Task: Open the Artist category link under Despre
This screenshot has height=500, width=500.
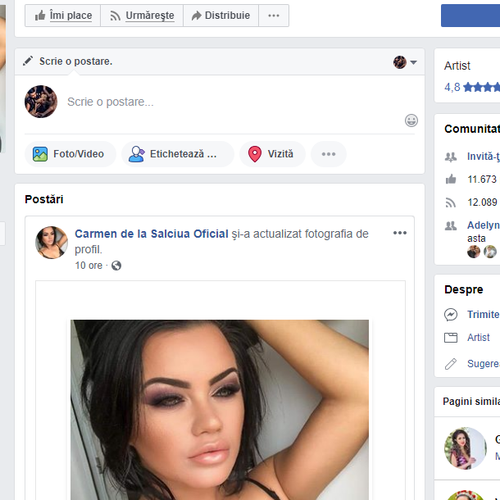Action: pyautogui.click(x=478, y=337)
